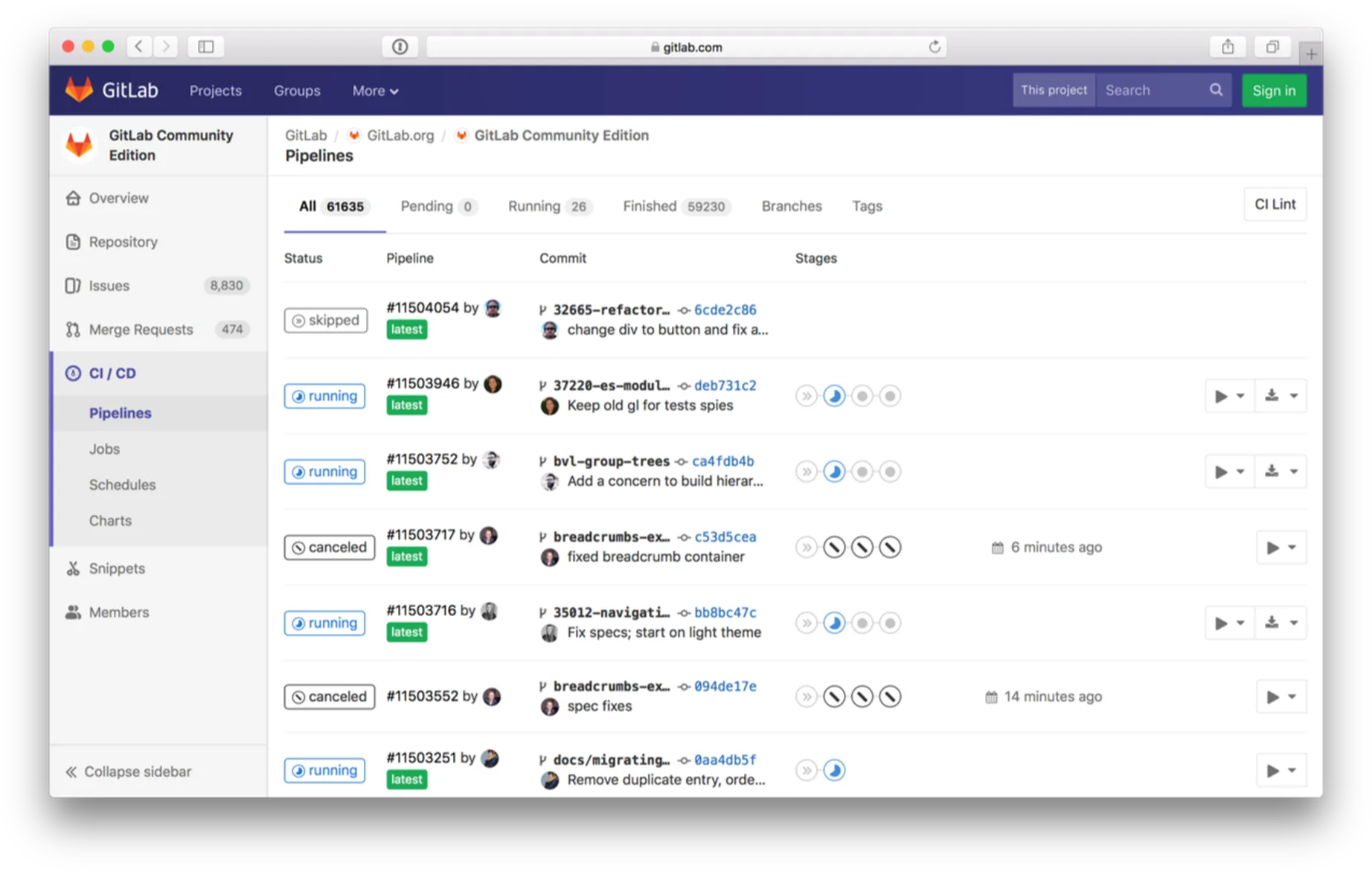Open commit deb731c2 link

click(x=725, y=385)
